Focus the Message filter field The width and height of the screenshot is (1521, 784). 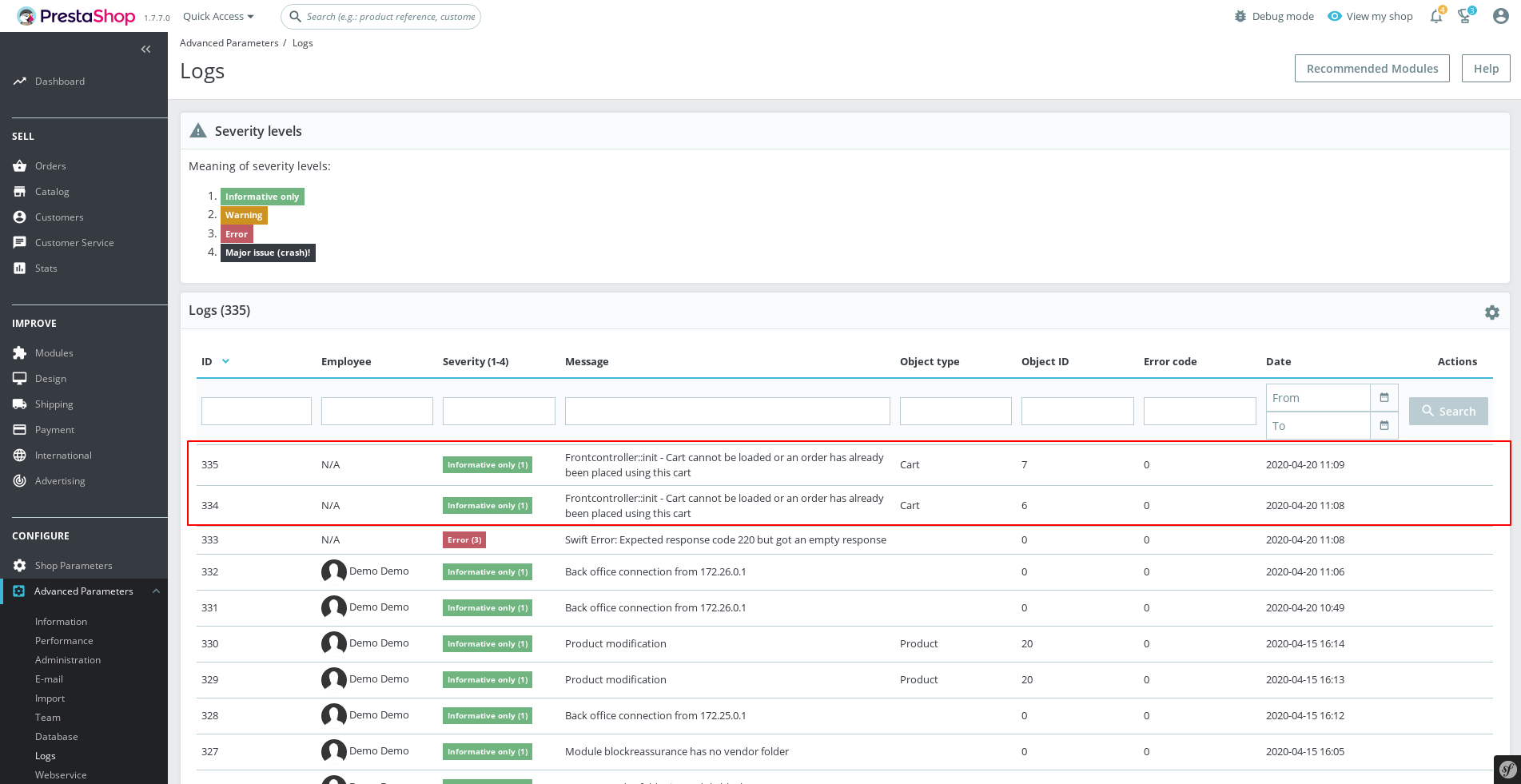click(727, 412)
